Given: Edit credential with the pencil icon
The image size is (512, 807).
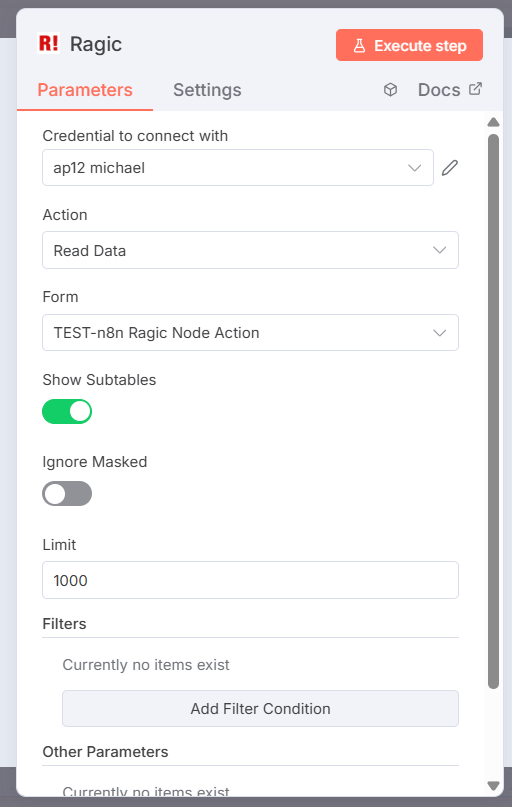Looking at the screenshot, I should pos(450,168).
